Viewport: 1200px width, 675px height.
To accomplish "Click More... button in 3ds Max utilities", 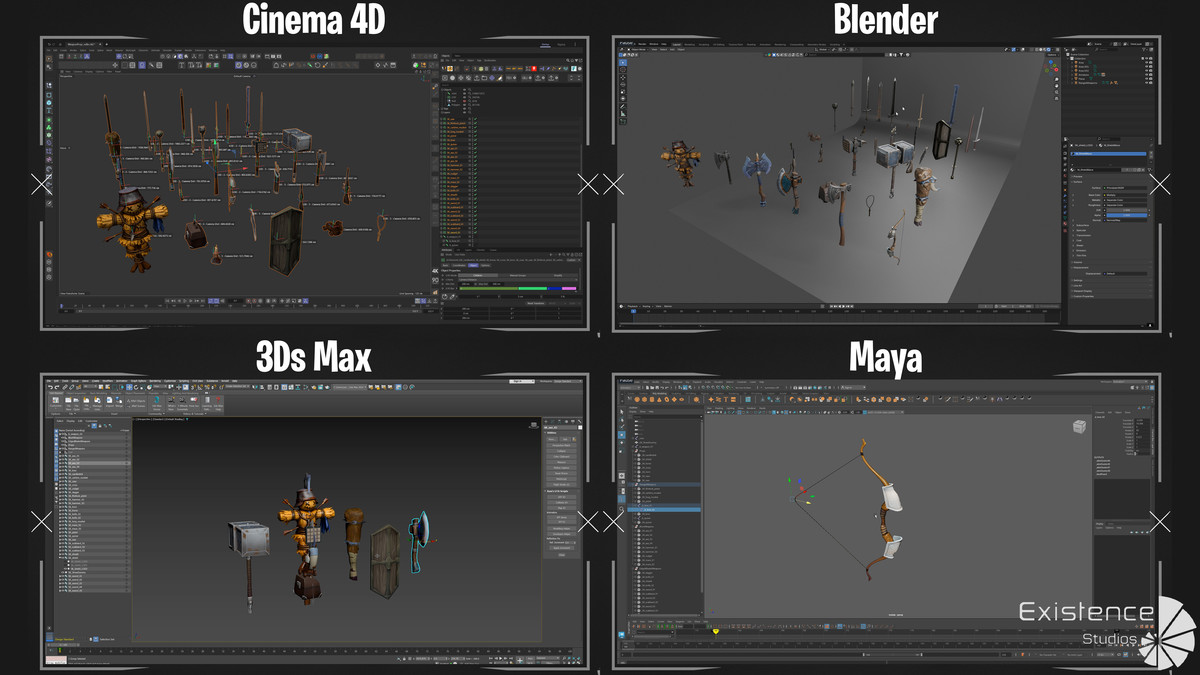I will pyautogui.click(x=552, y=439).
